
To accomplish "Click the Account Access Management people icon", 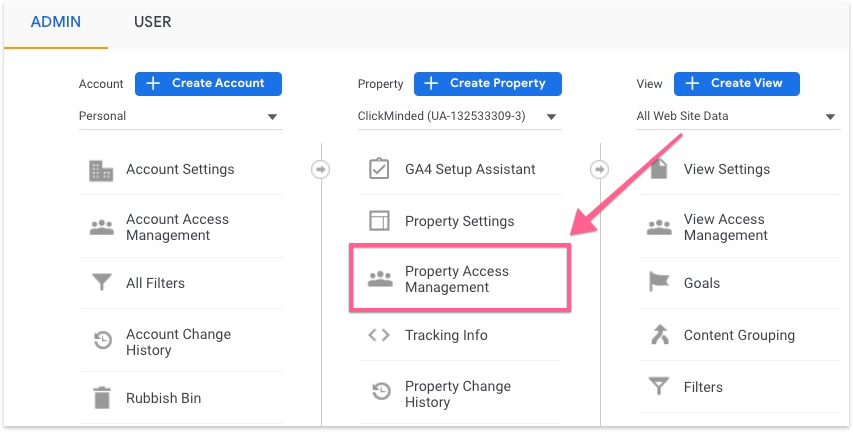I will coord(101,227).
